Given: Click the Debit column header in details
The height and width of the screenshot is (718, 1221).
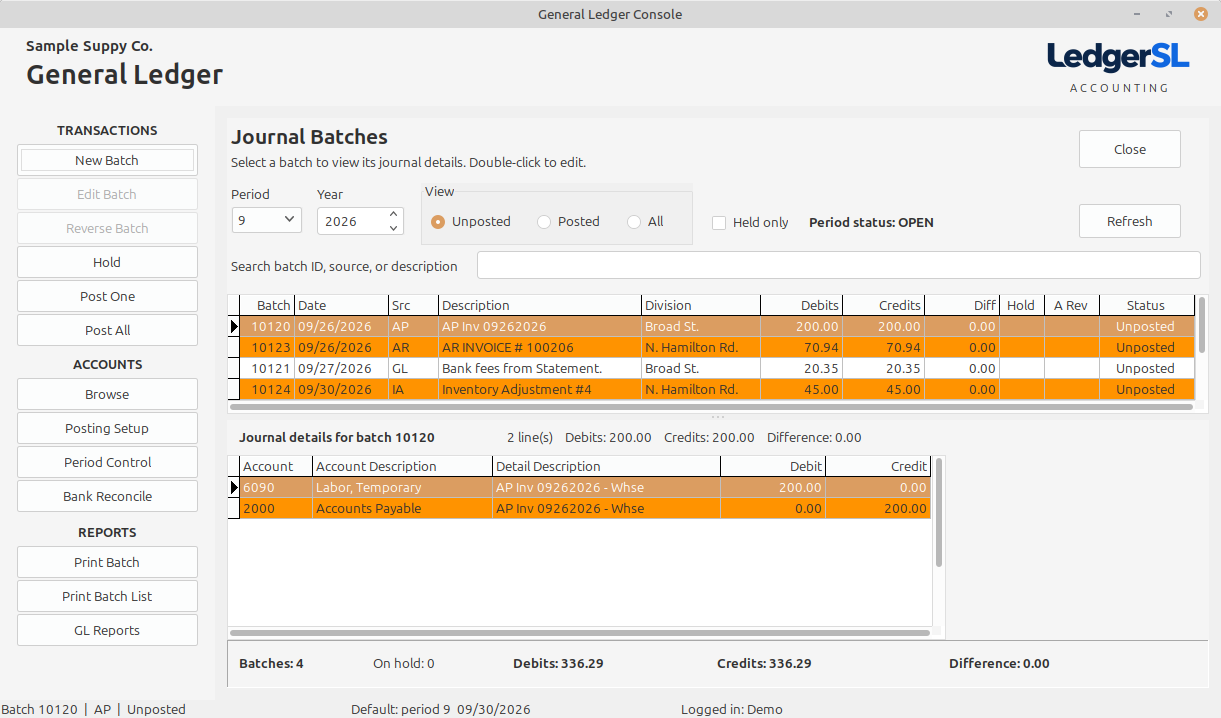Looking at the screenshot, I should (x=774, y=466).
